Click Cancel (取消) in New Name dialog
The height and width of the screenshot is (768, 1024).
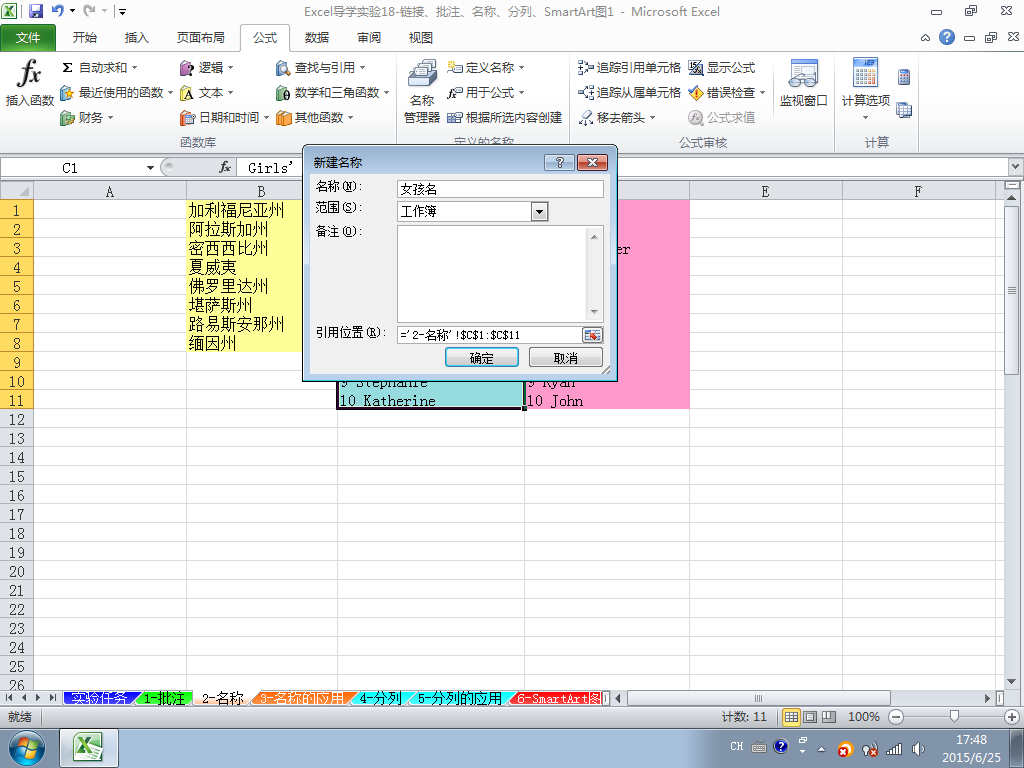click(566, 358)
